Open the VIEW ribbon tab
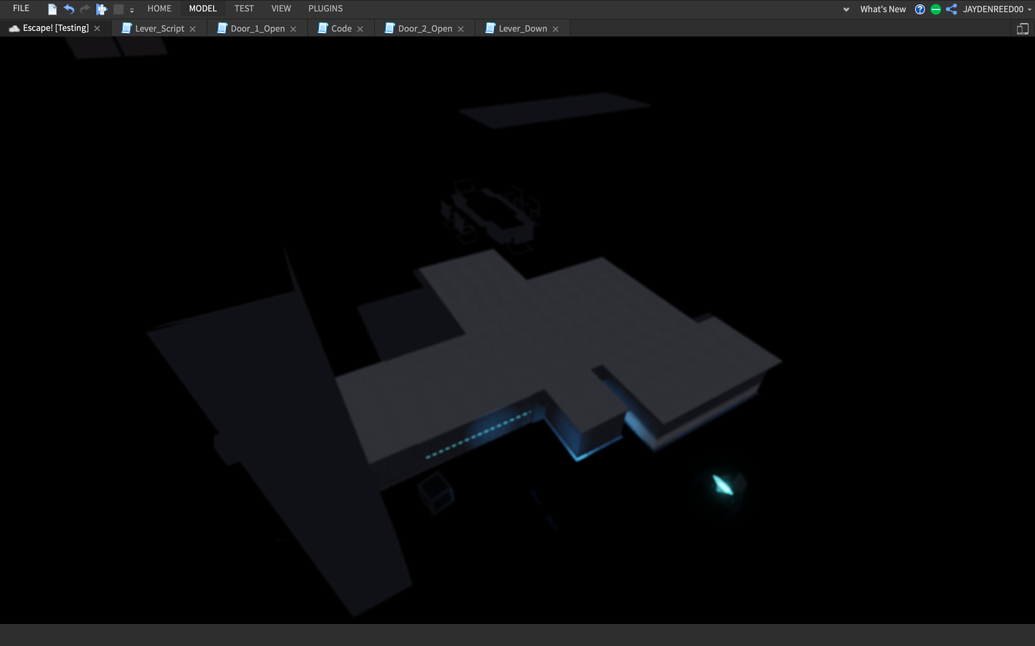The height and width of the screenshot is (646, 1035). (x=280, y=8)
